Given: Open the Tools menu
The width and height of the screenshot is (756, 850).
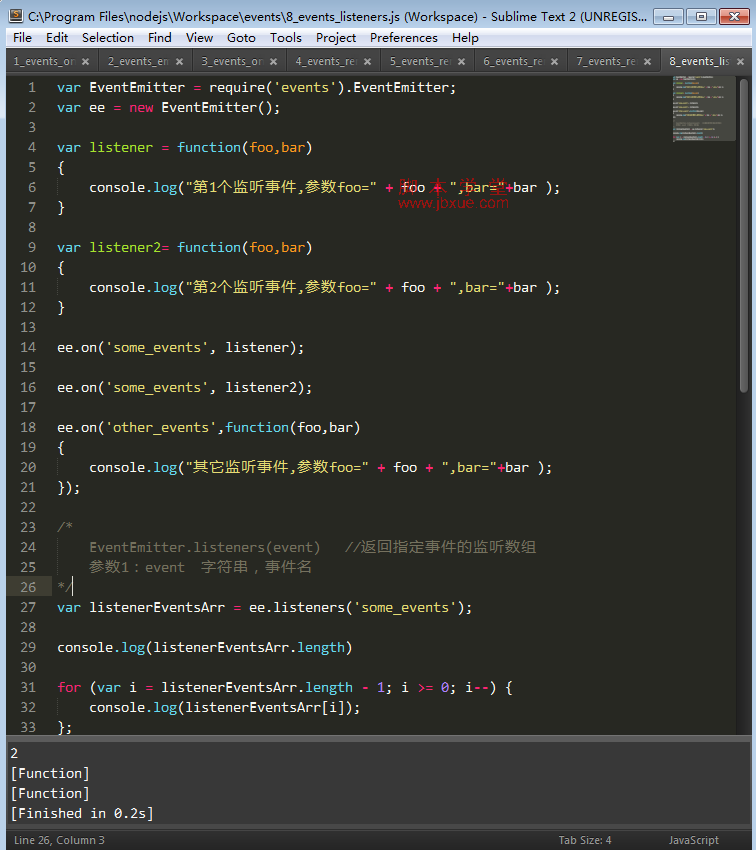Looking at the screenshot, I should tap(286, 38).
